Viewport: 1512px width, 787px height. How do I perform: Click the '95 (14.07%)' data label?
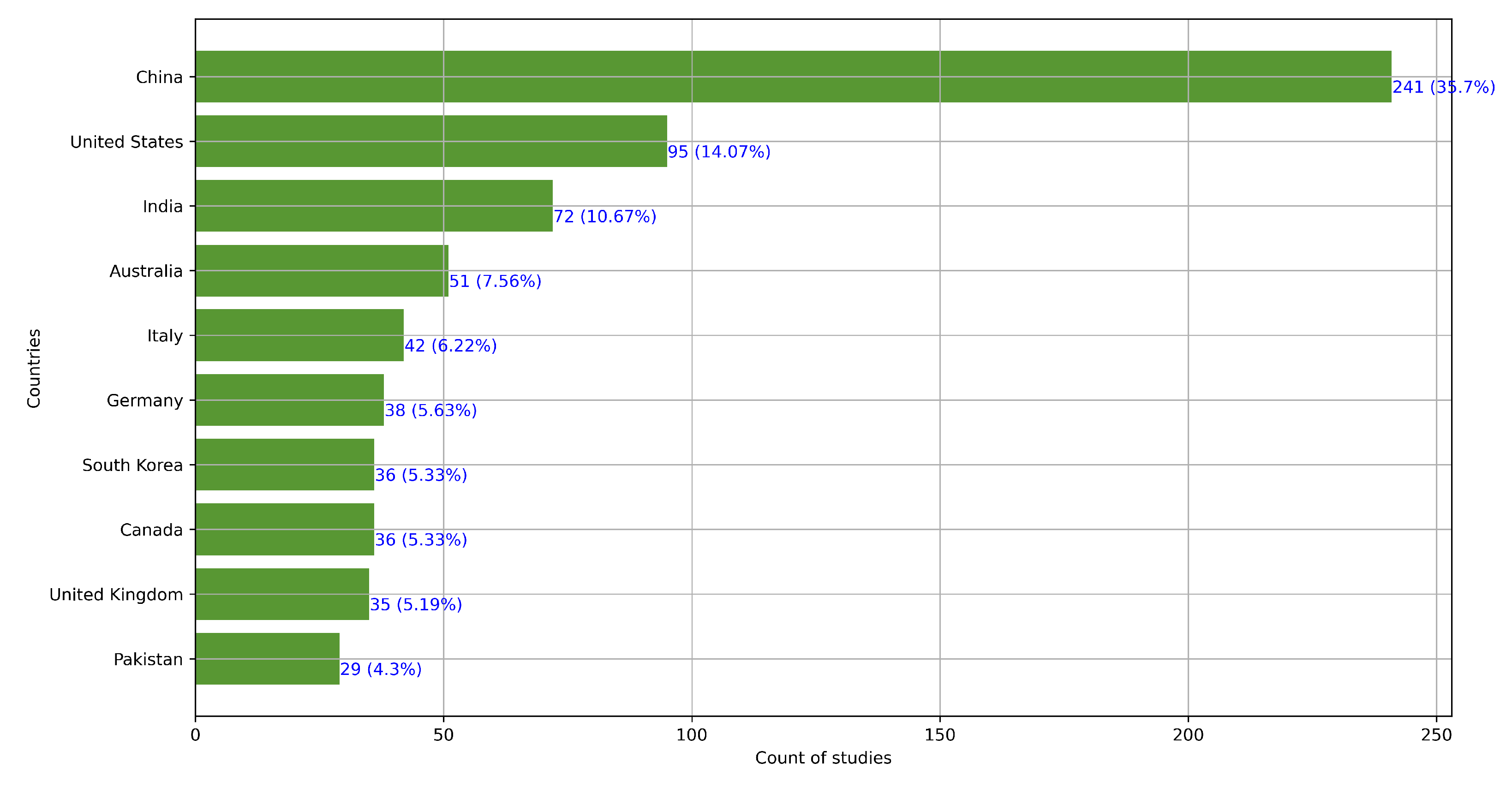tap(718, 152)
